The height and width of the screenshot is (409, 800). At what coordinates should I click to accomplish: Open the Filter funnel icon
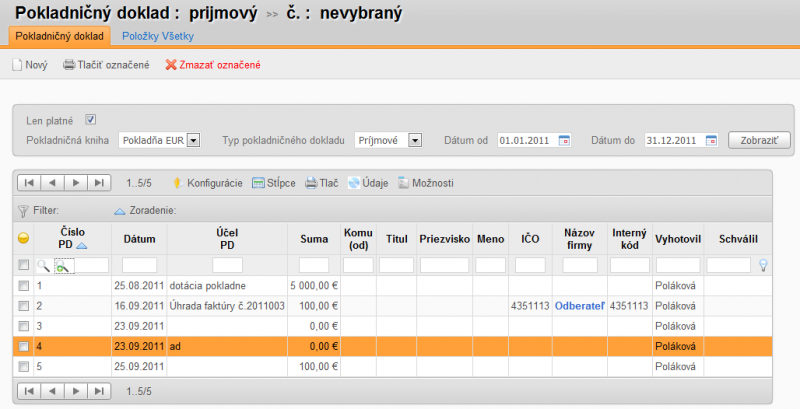[23, 211]
